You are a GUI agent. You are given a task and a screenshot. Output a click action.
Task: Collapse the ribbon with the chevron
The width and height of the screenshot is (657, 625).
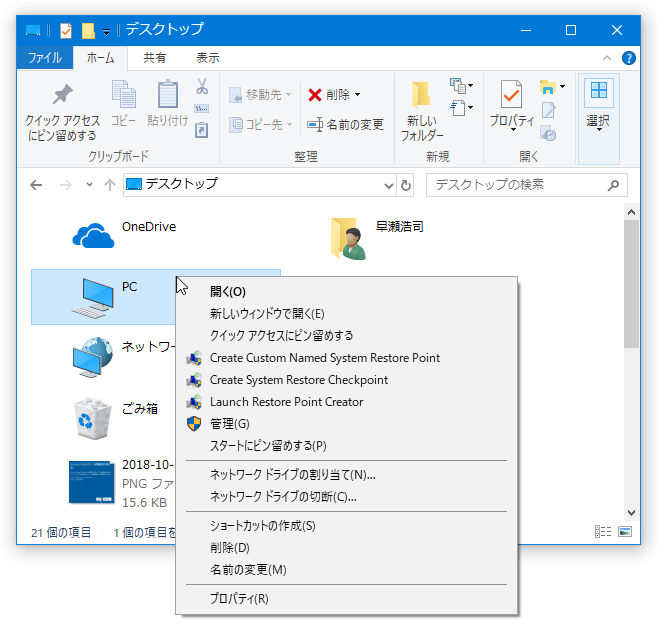(607, 58)
